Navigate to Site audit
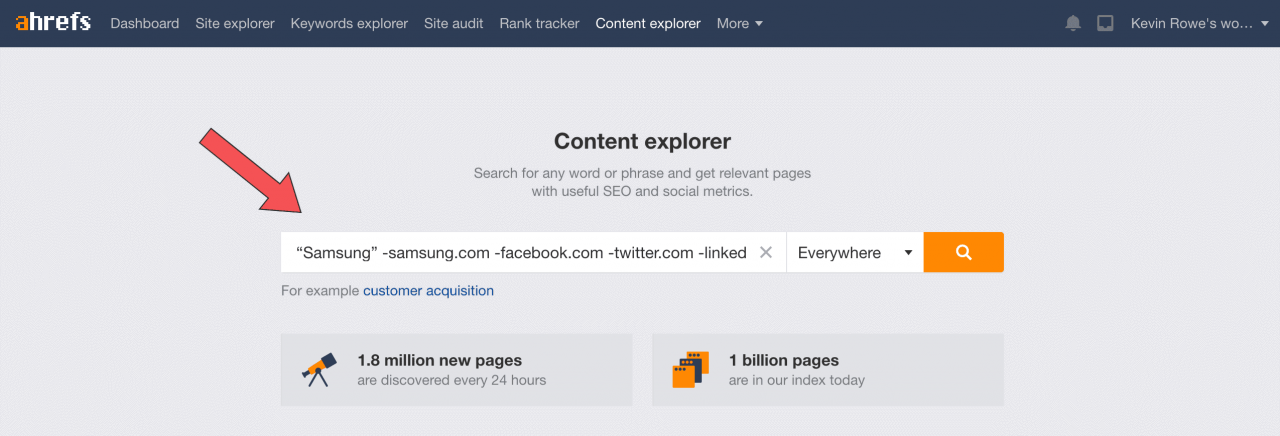The height and width of the screenshot is (436, 1280). (x=453, y=23)
